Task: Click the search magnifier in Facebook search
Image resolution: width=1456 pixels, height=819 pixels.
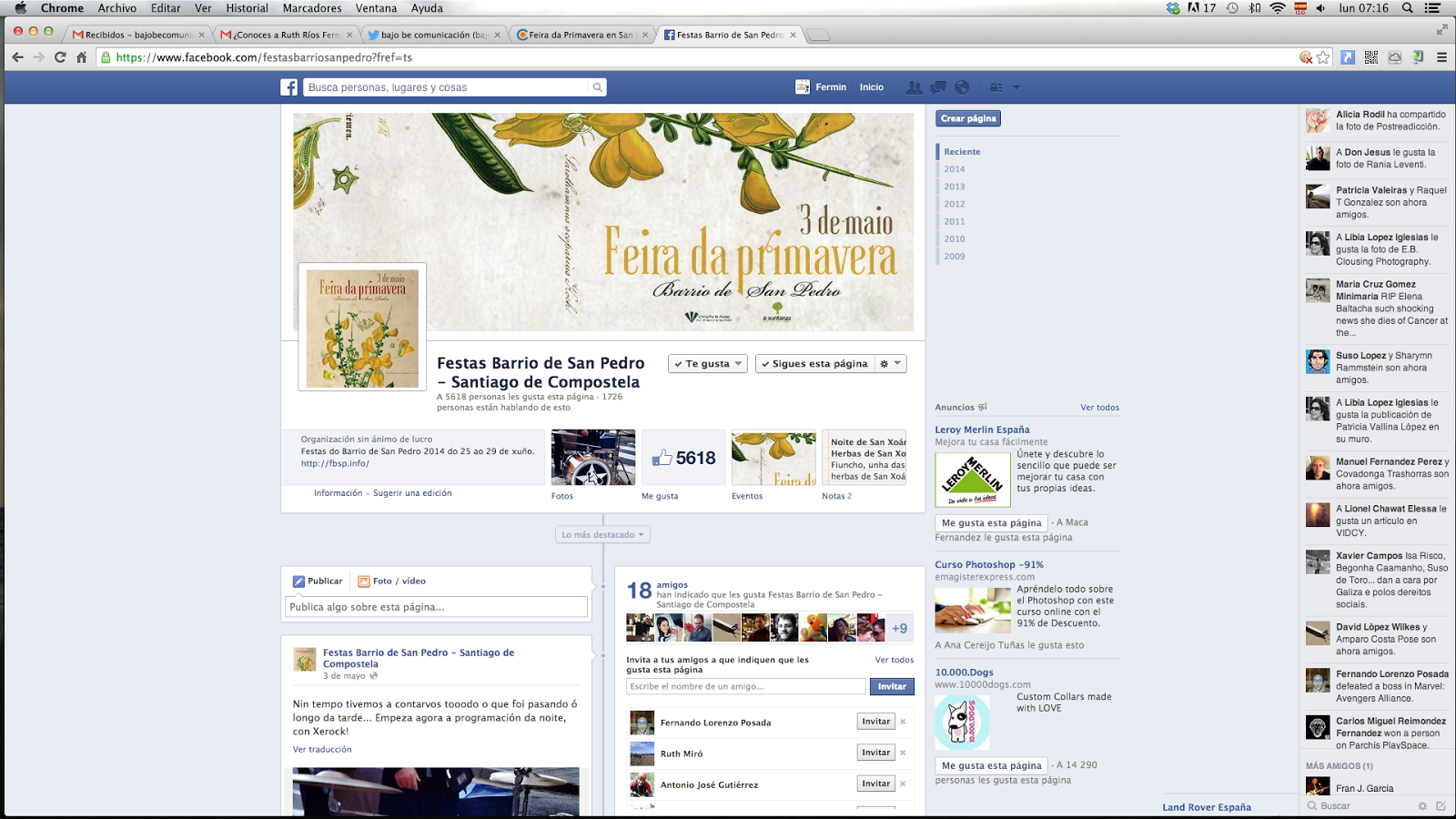Action: [597, 87]
